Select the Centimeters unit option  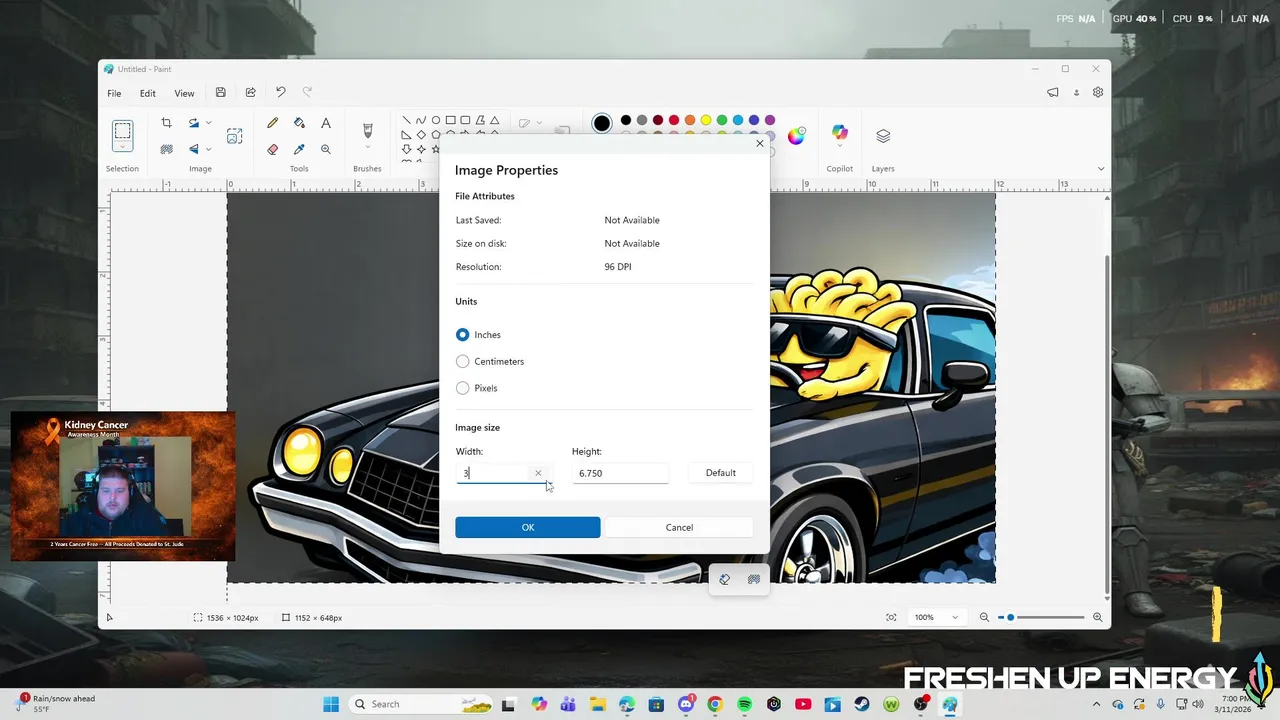pyautogui.click(x=462, y=361)
